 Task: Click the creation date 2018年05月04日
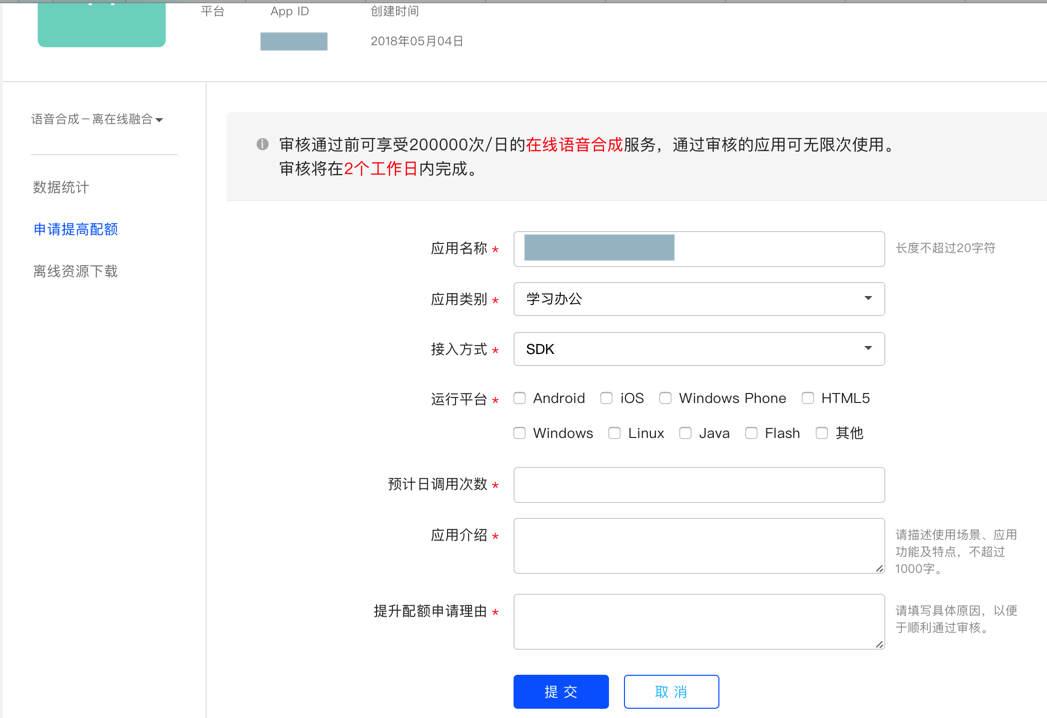(x=417, y=41)
